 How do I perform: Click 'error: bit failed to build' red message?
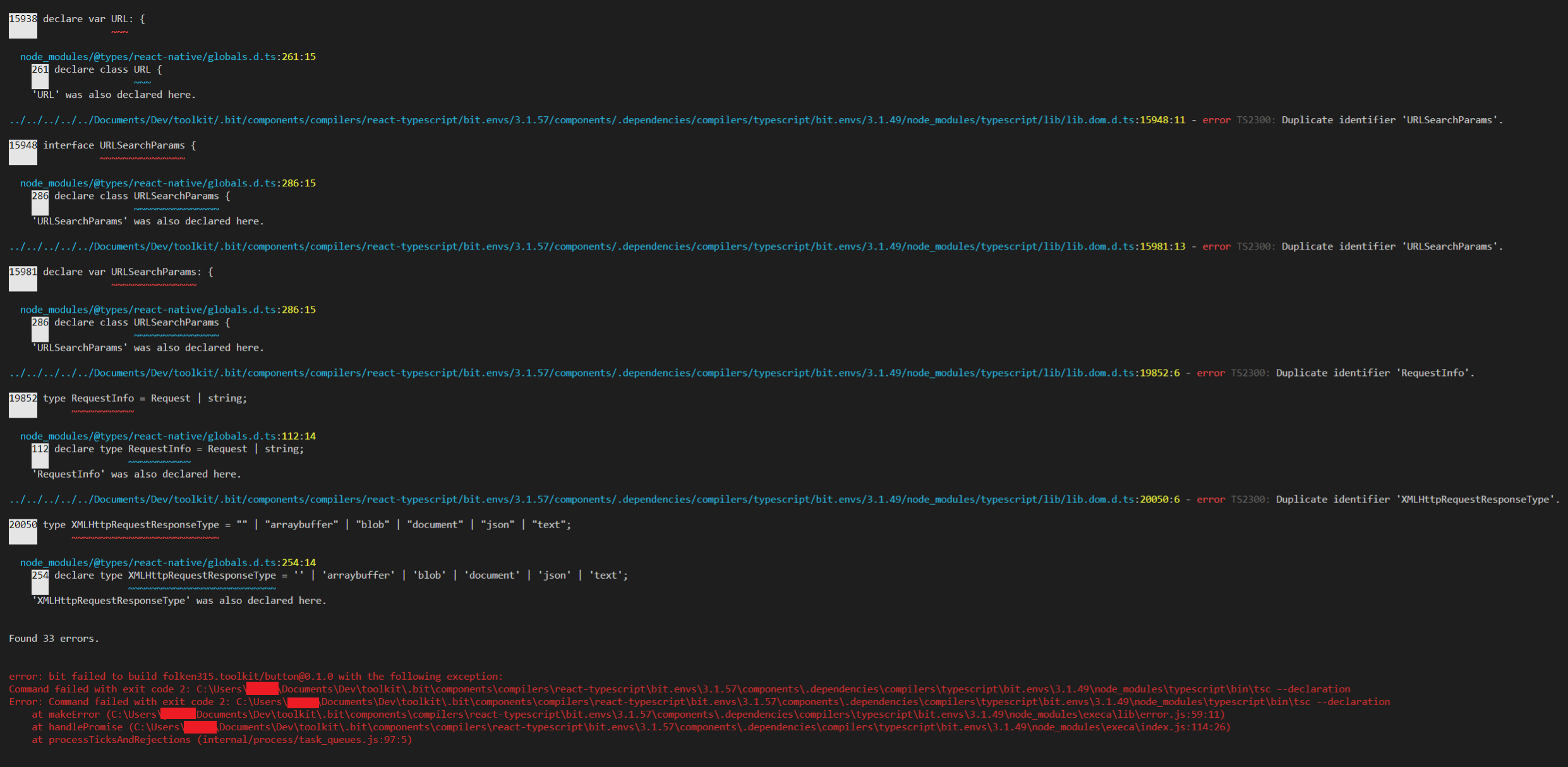[256, 676]
